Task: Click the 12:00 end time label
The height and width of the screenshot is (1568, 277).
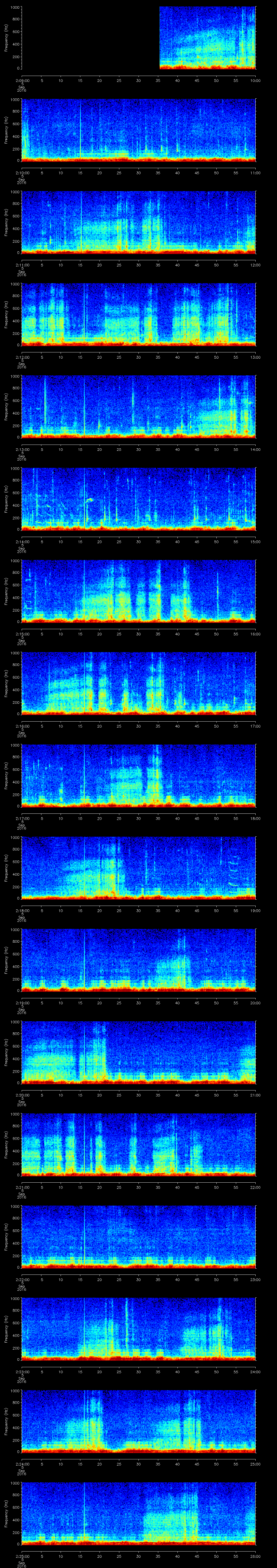Action: 255,264
